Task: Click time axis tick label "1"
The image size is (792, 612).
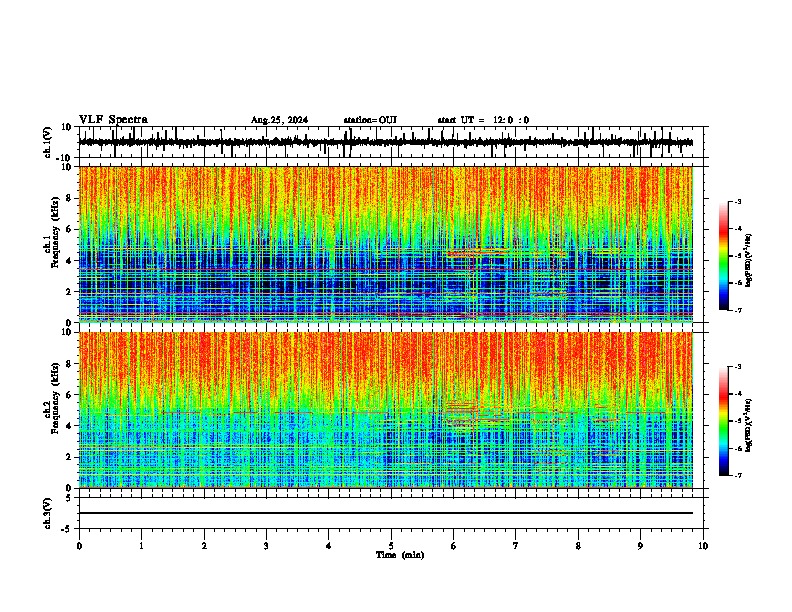Action: [x=141, y=546]
